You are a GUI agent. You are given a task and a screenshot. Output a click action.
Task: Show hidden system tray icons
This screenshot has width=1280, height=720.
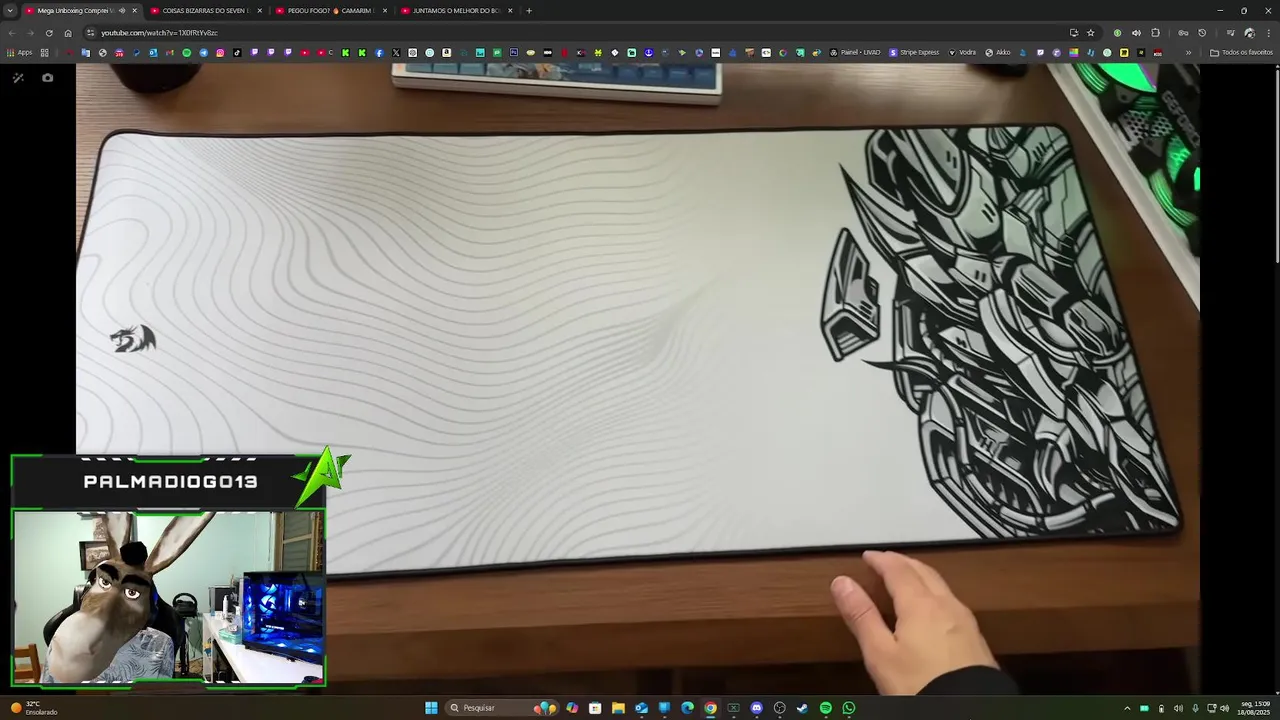coord(1127,708)
